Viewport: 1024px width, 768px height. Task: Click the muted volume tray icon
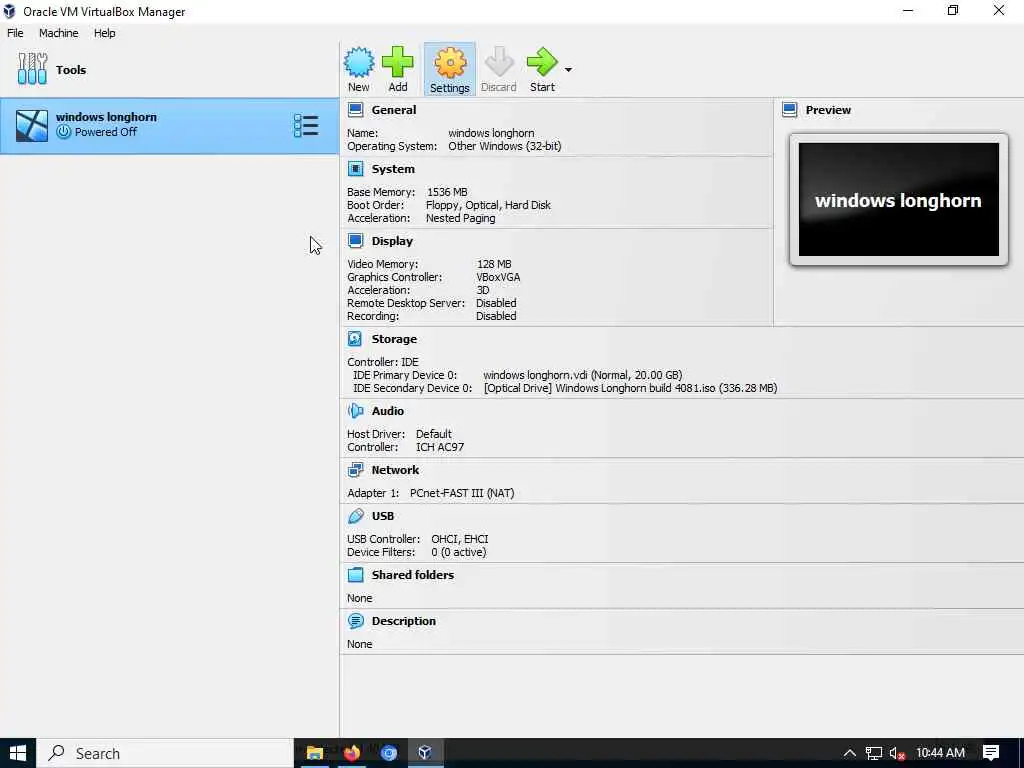click(x=897, y=754)
